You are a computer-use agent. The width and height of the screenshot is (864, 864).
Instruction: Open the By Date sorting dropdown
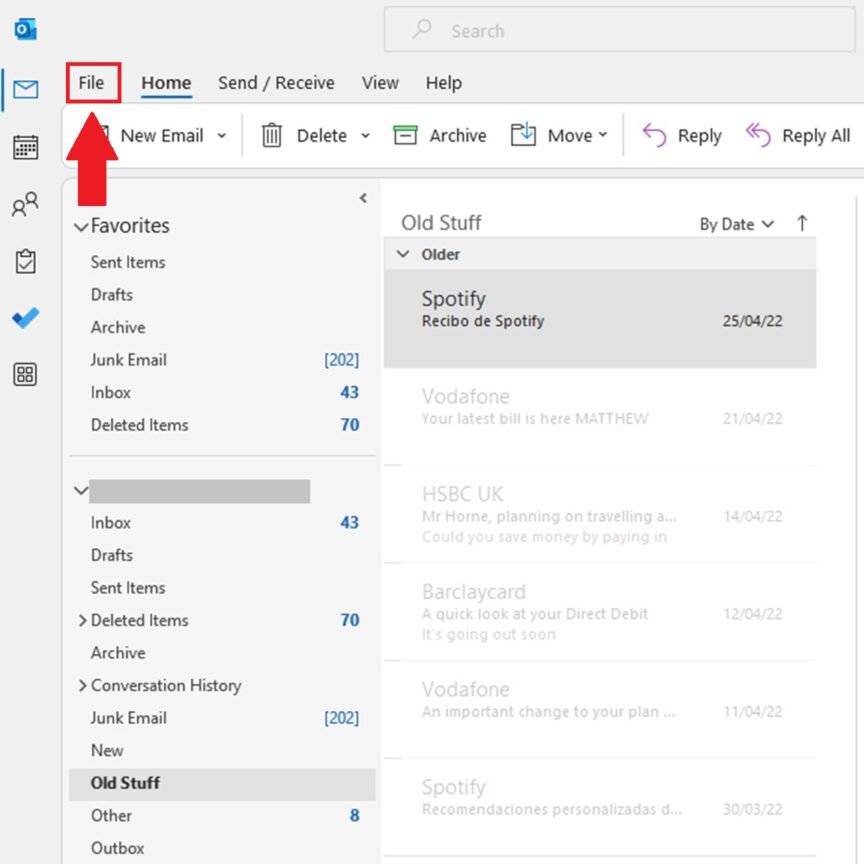tap(735, 224)
